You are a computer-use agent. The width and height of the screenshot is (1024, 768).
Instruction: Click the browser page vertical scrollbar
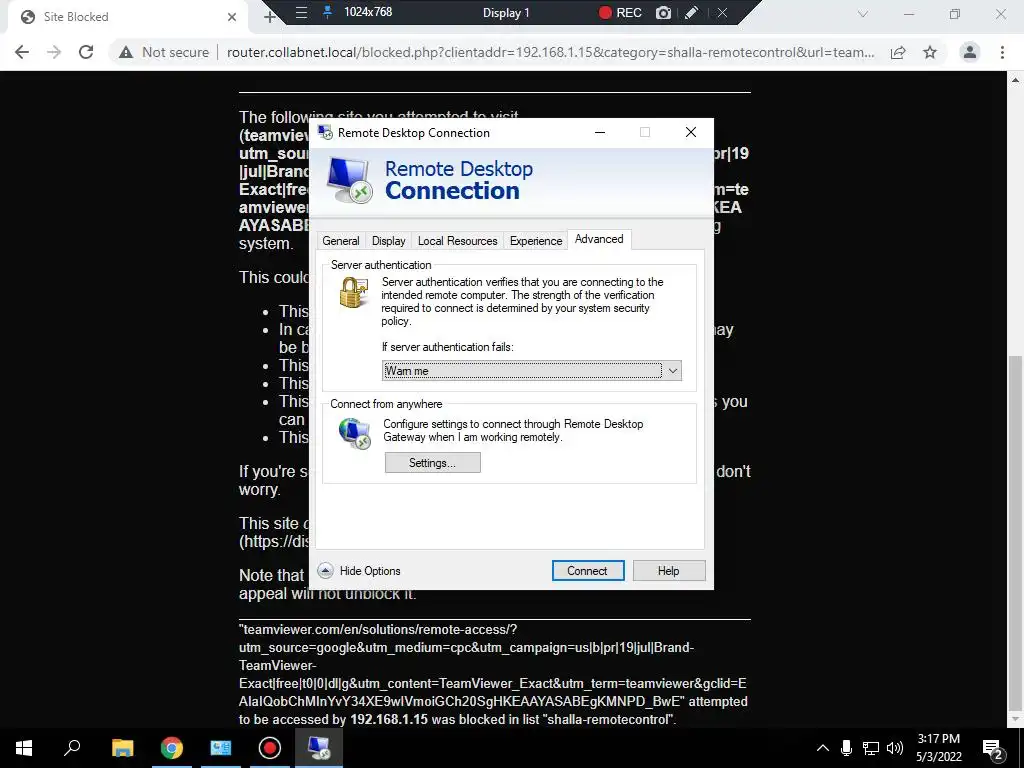[x=1015, y=532]
